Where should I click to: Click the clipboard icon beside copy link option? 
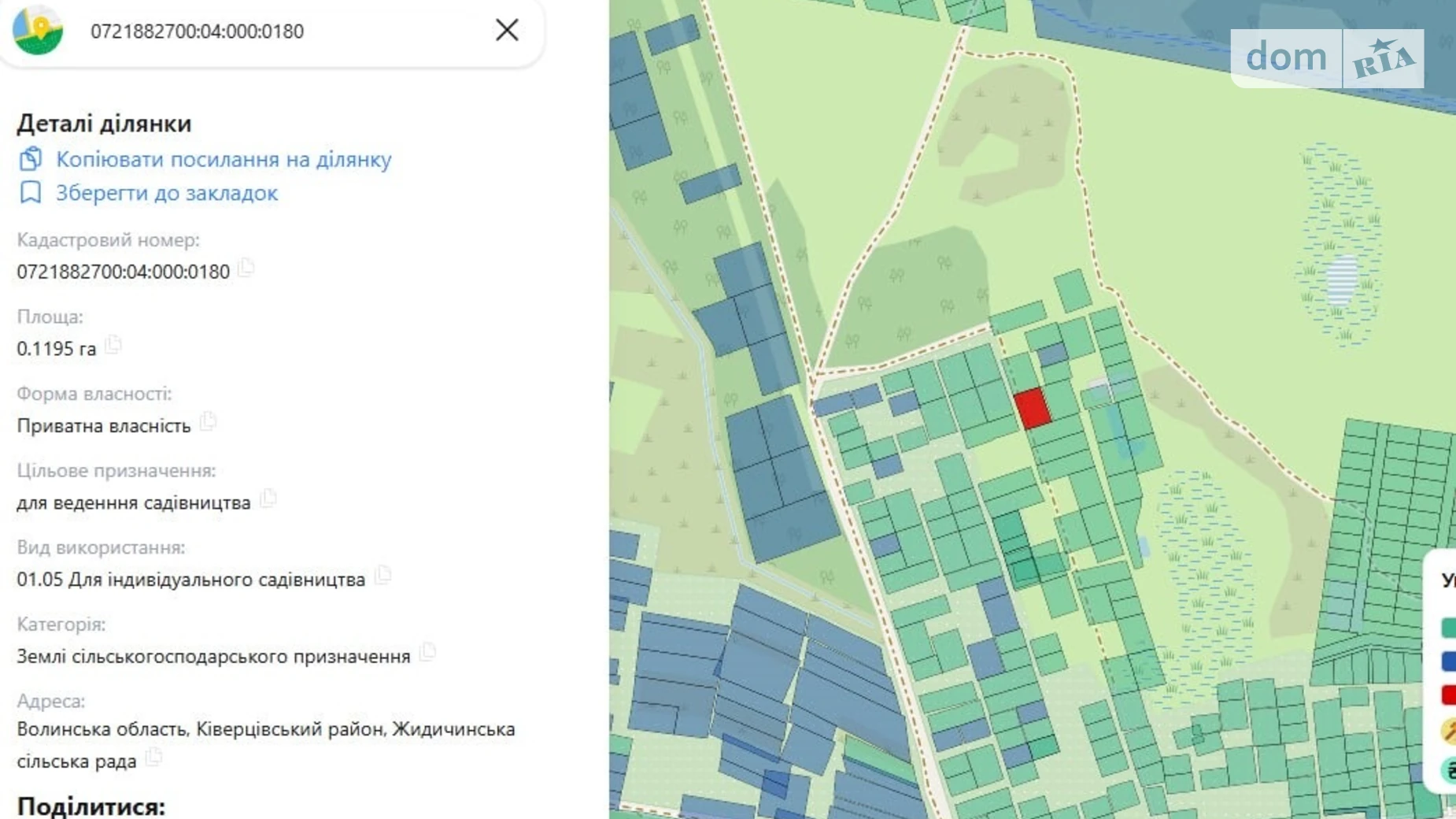click(30, 159)
